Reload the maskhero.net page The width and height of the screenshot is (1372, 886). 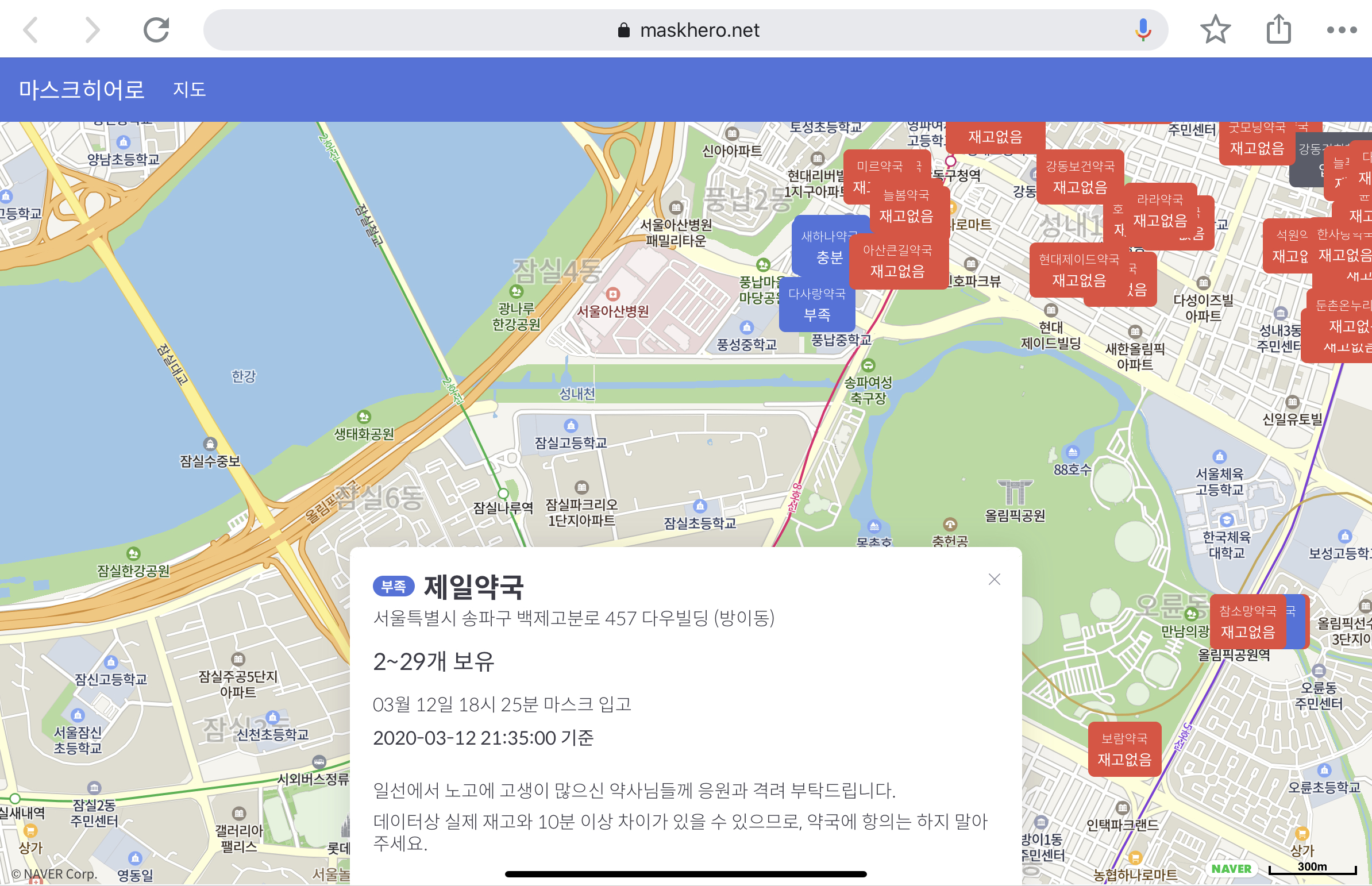click(156, 30)
